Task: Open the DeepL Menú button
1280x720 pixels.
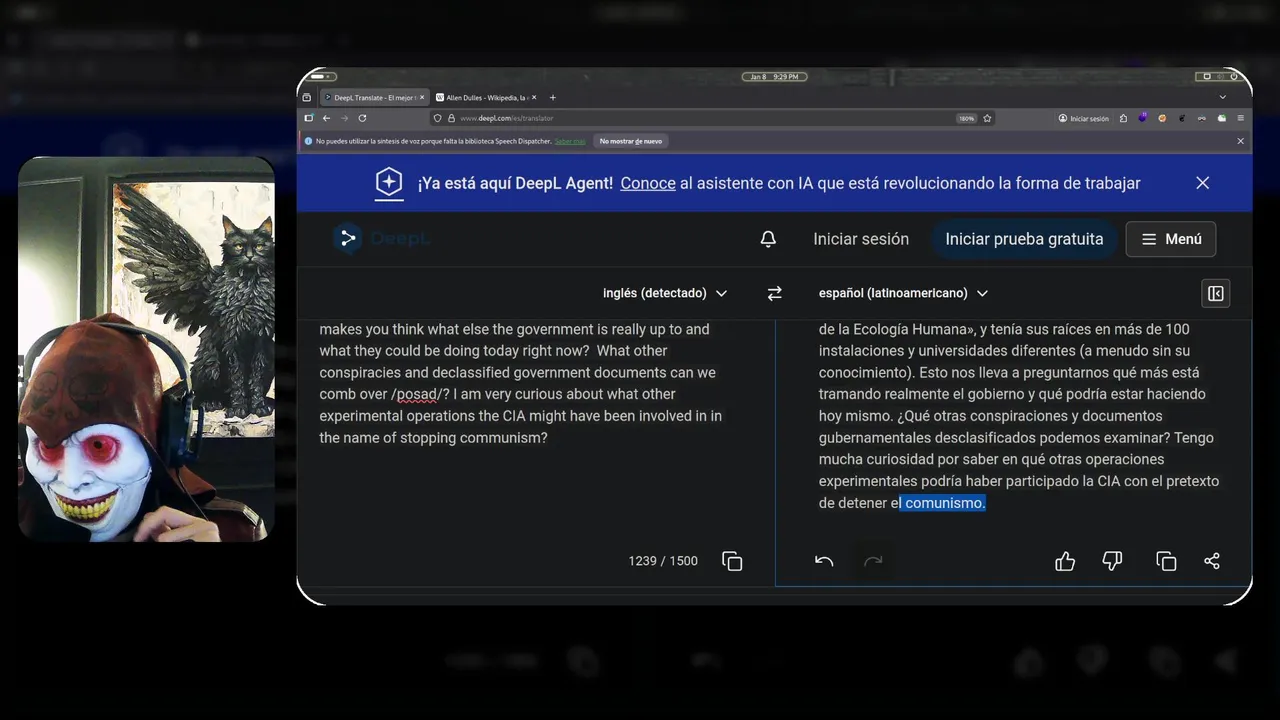Action: pos(1171,239)
